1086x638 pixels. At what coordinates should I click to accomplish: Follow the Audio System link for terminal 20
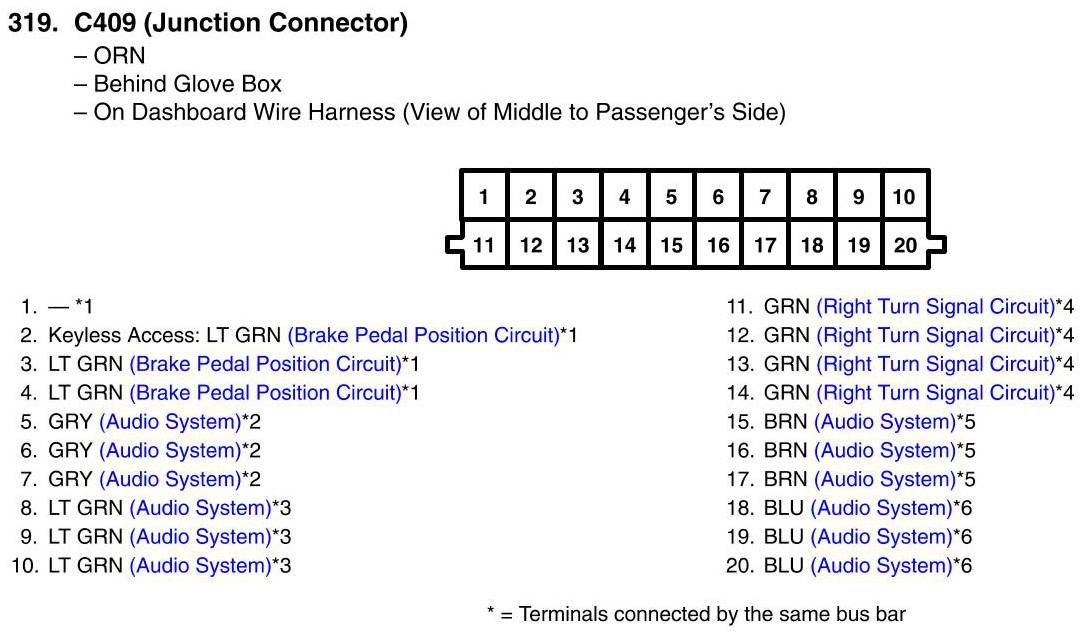click(x=881, y=566)
